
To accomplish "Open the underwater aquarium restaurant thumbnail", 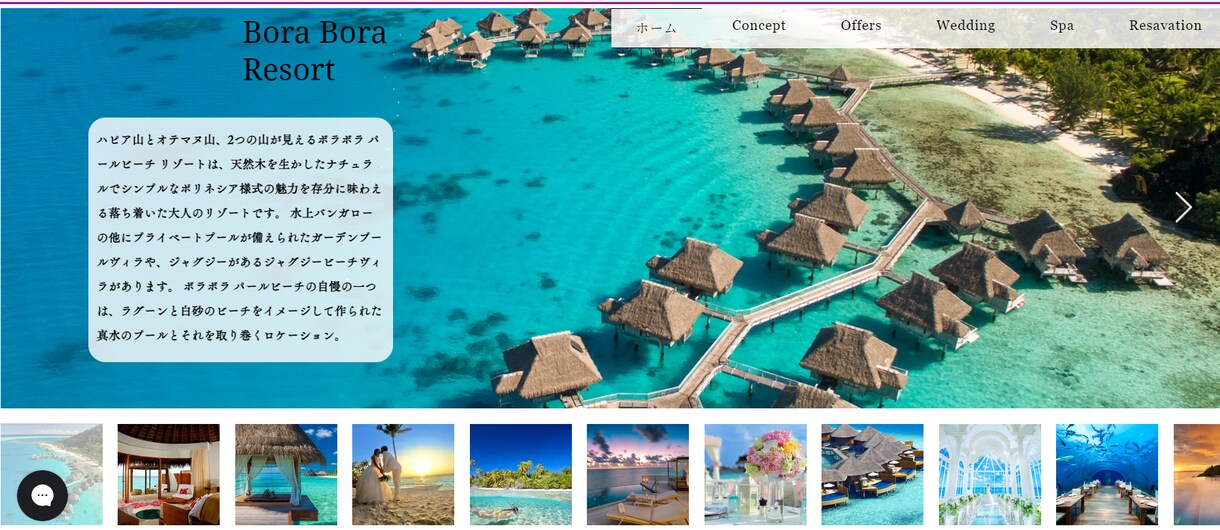I will [1107, 474].
